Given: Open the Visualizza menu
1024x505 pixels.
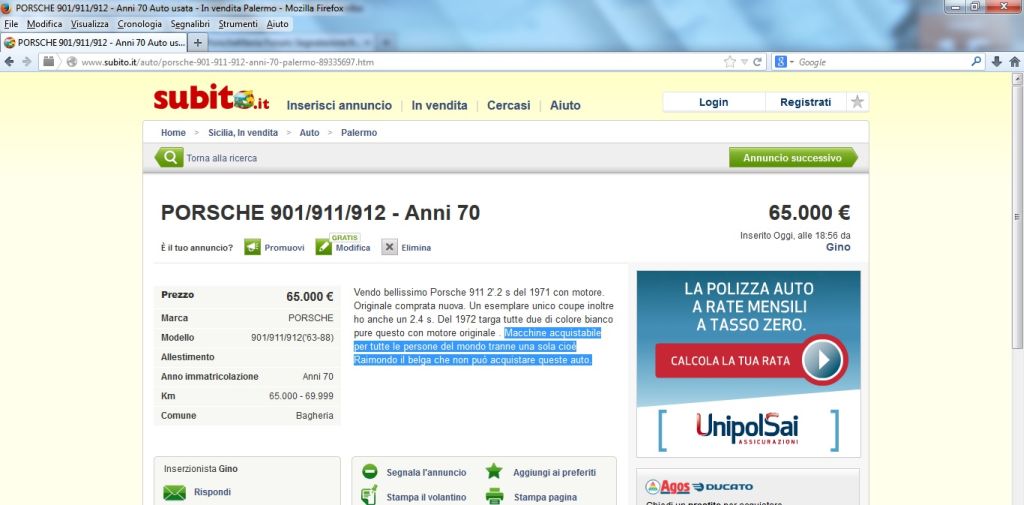Looking at the screenshot, I should (x=90, y=24).
